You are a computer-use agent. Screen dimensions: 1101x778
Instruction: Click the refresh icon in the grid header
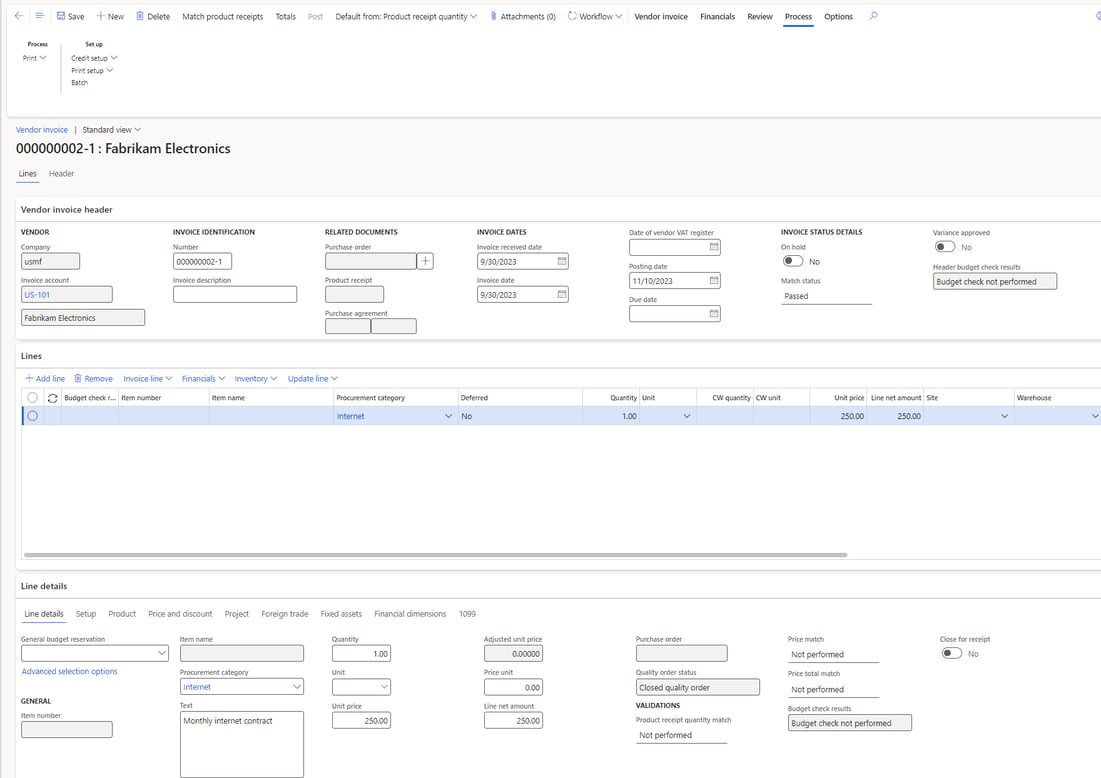51,397
